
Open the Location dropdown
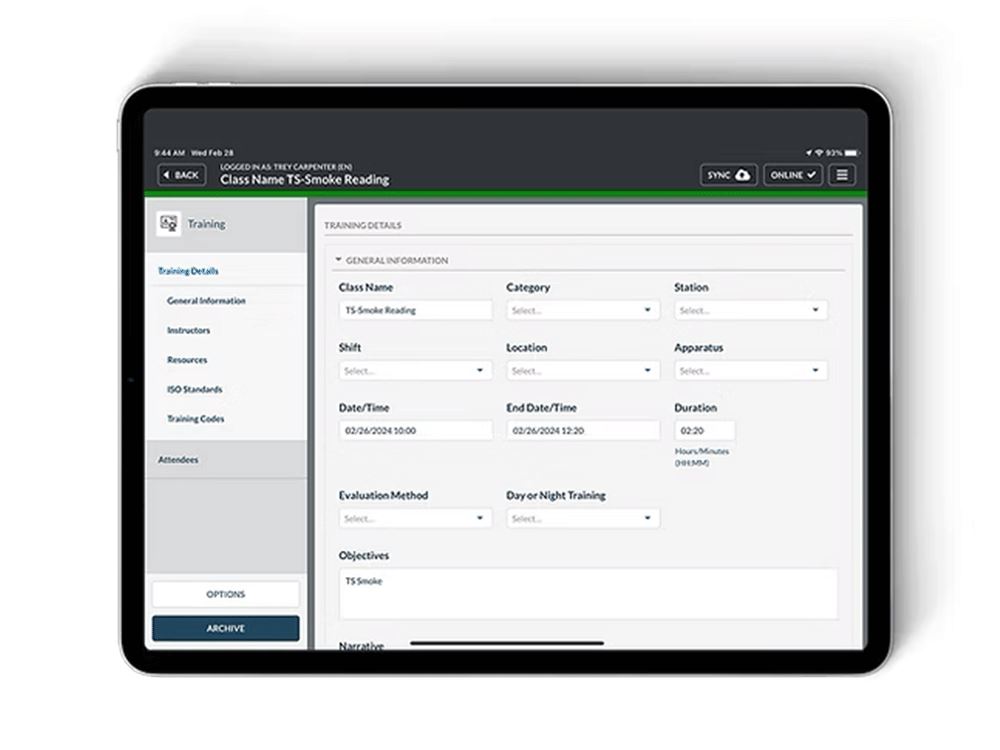click(x=582, y=371)
